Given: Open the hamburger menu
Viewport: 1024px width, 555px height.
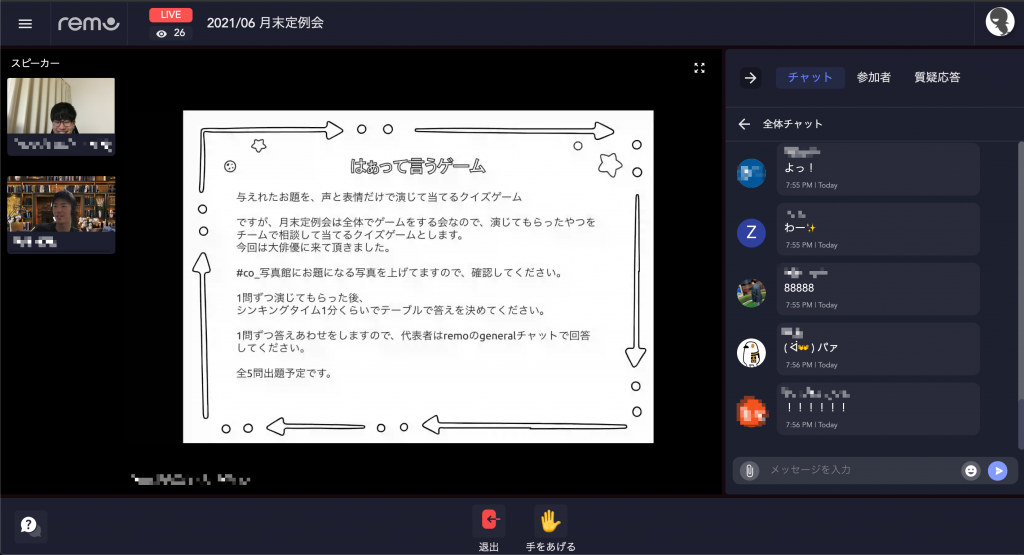Looking at the screenshot, I should 25,23.
